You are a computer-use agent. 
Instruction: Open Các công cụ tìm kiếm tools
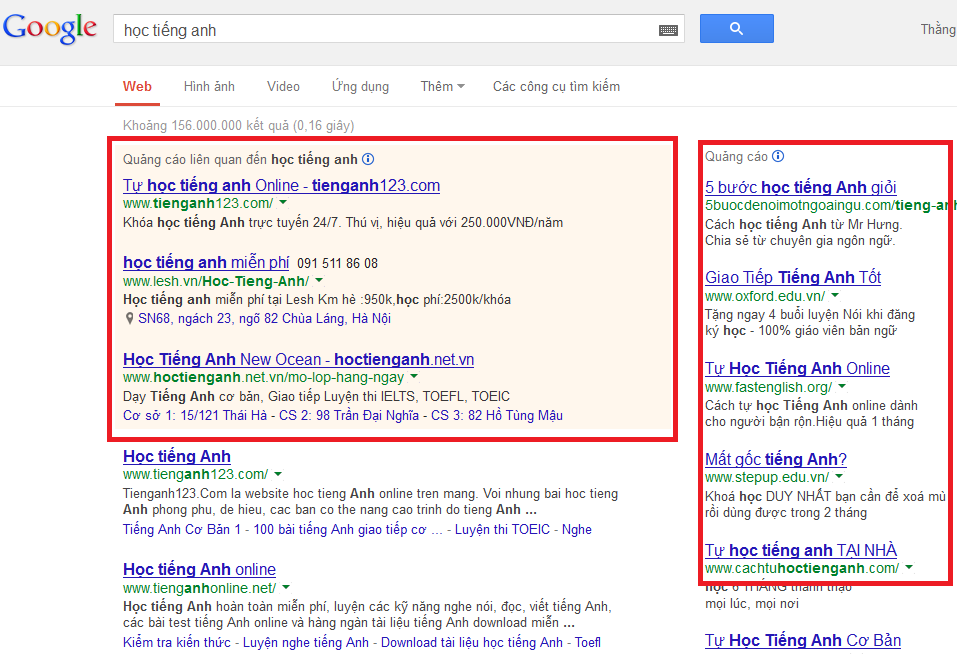coord(557,87)
